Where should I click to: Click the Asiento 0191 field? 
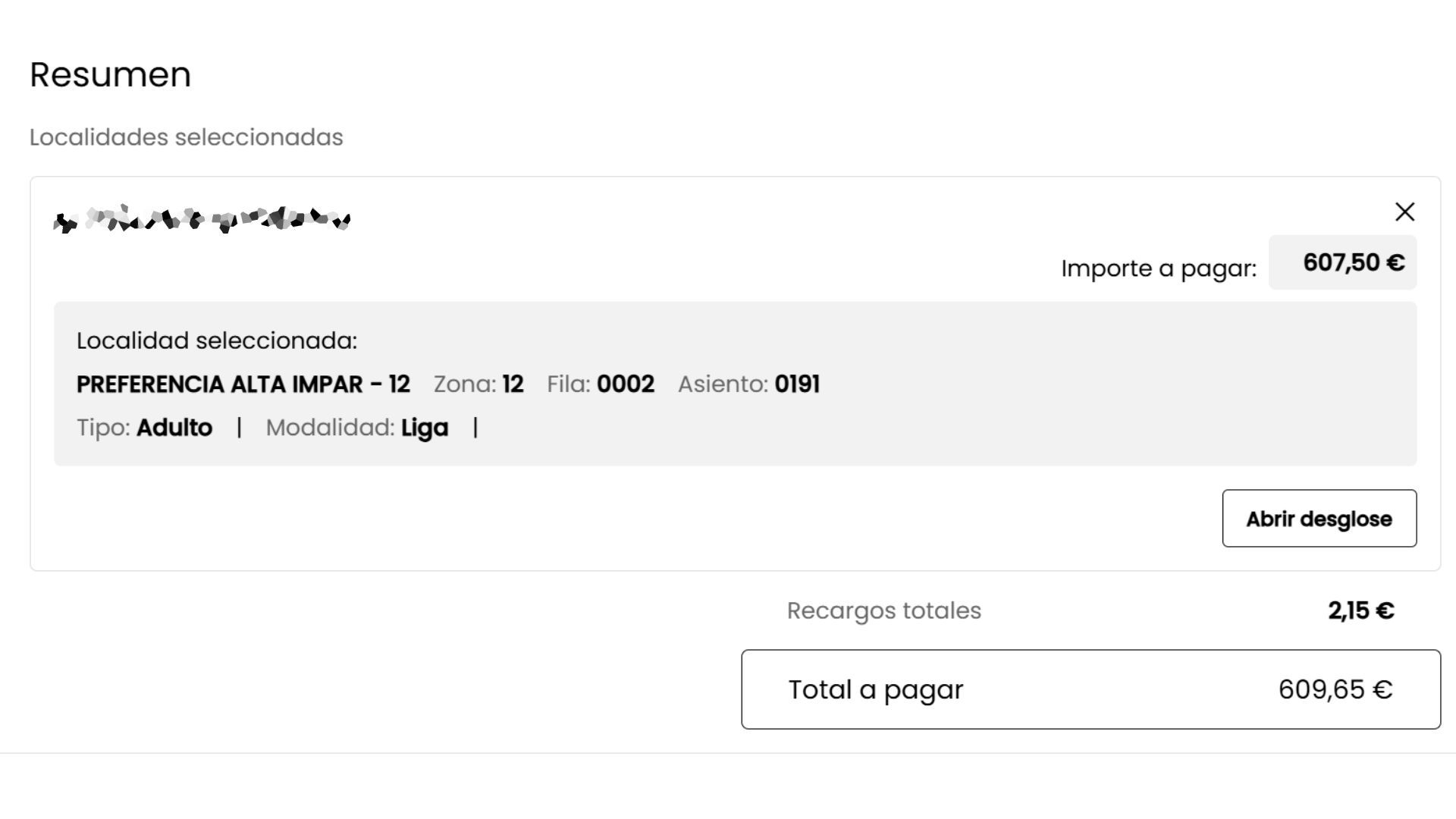(748, 384)
